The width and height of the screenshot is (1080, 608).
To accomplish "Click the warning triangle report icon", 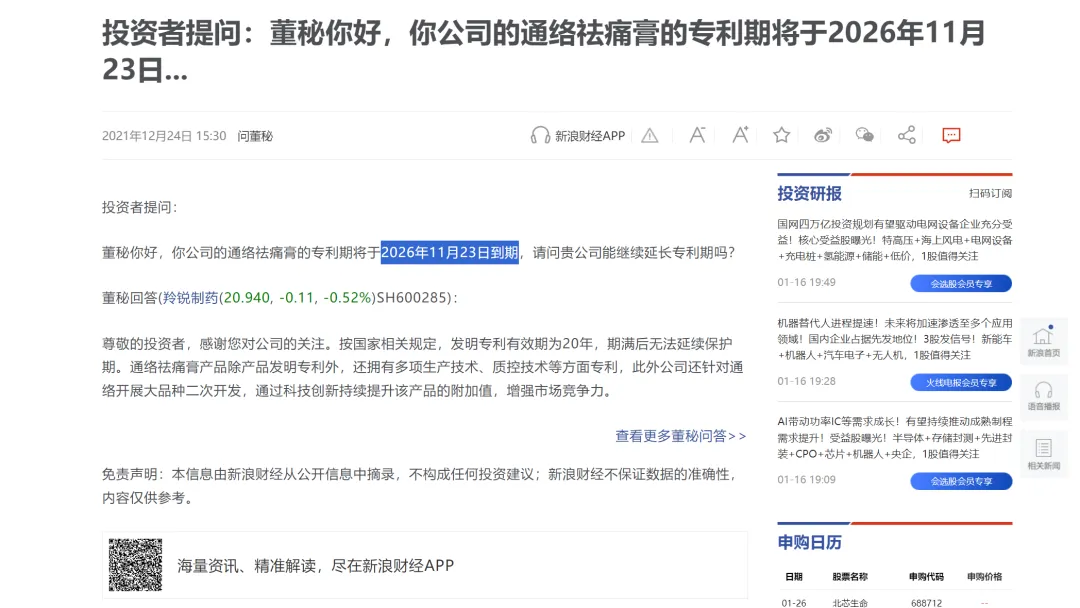I will 650,136.
